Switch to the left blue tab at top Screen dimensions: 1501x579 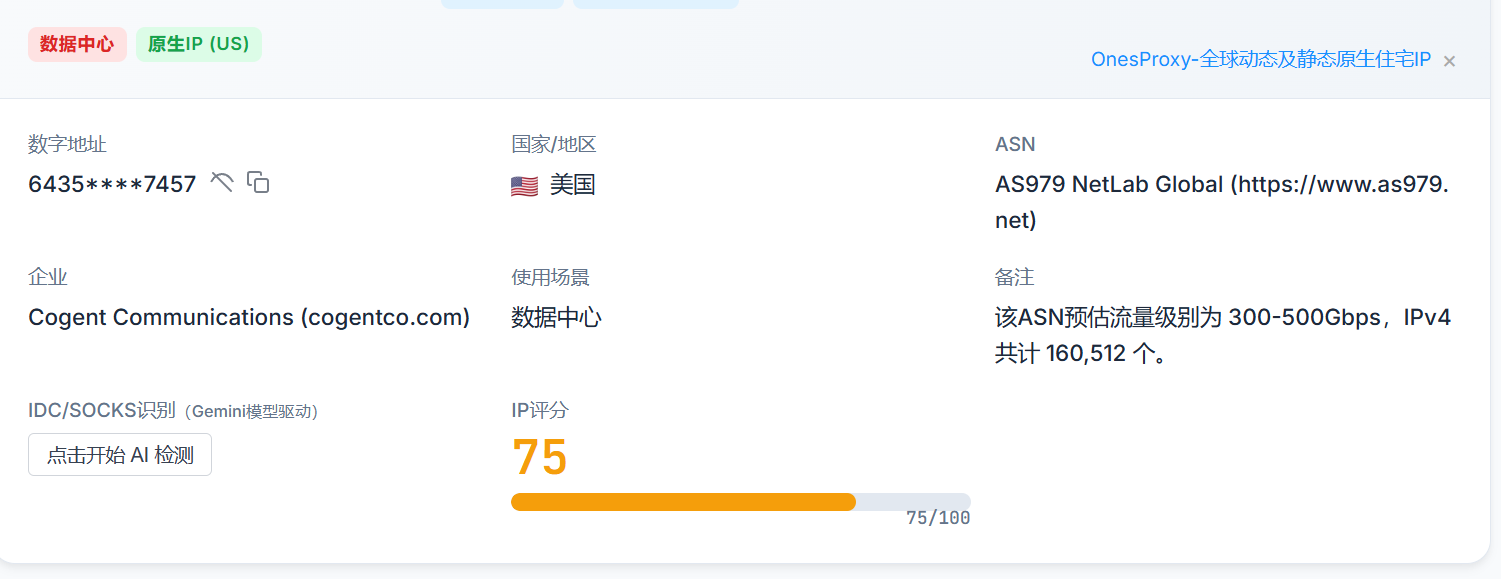(502, 3)
